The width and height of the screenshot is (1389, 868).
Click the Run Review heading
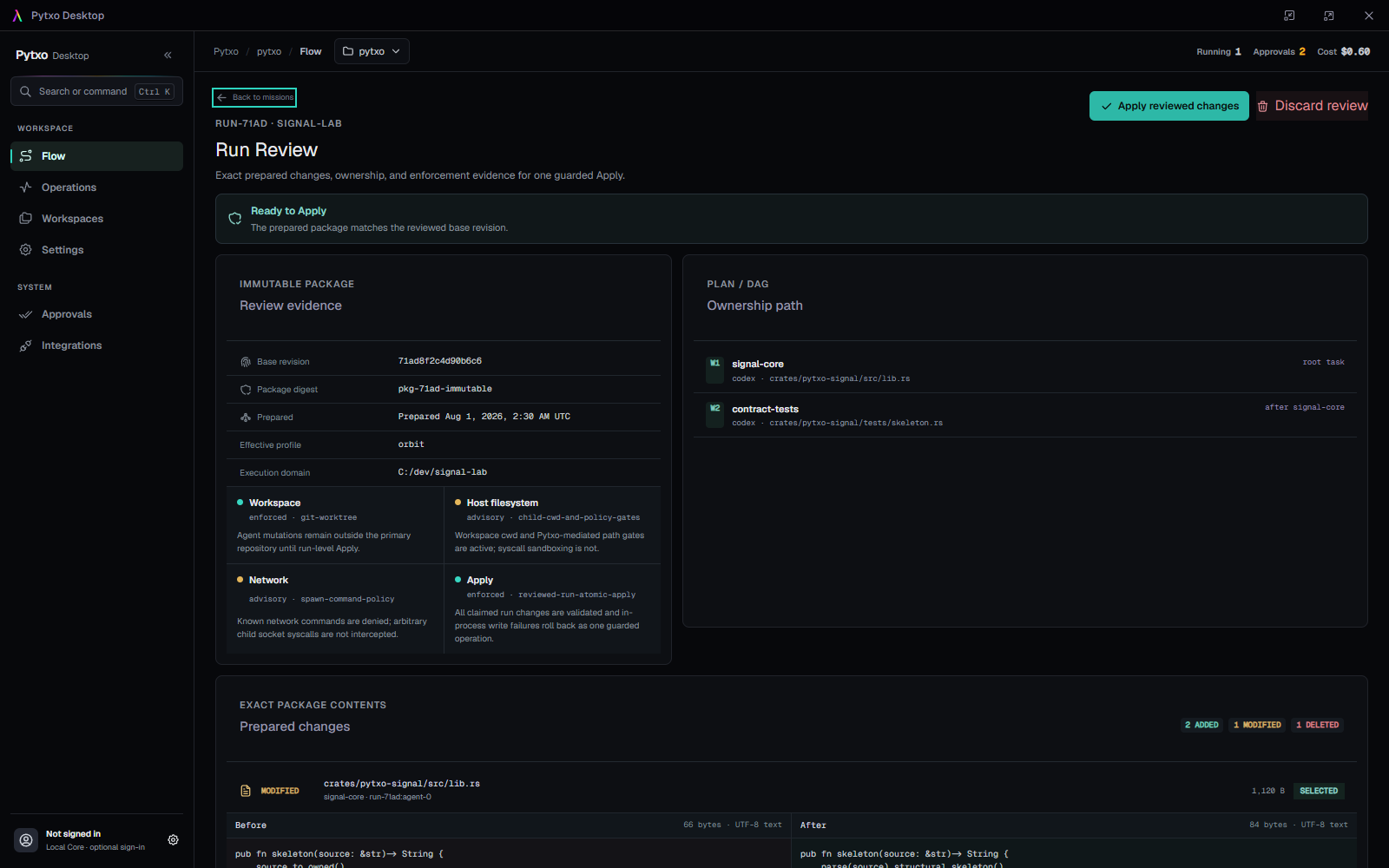point(267,150)
